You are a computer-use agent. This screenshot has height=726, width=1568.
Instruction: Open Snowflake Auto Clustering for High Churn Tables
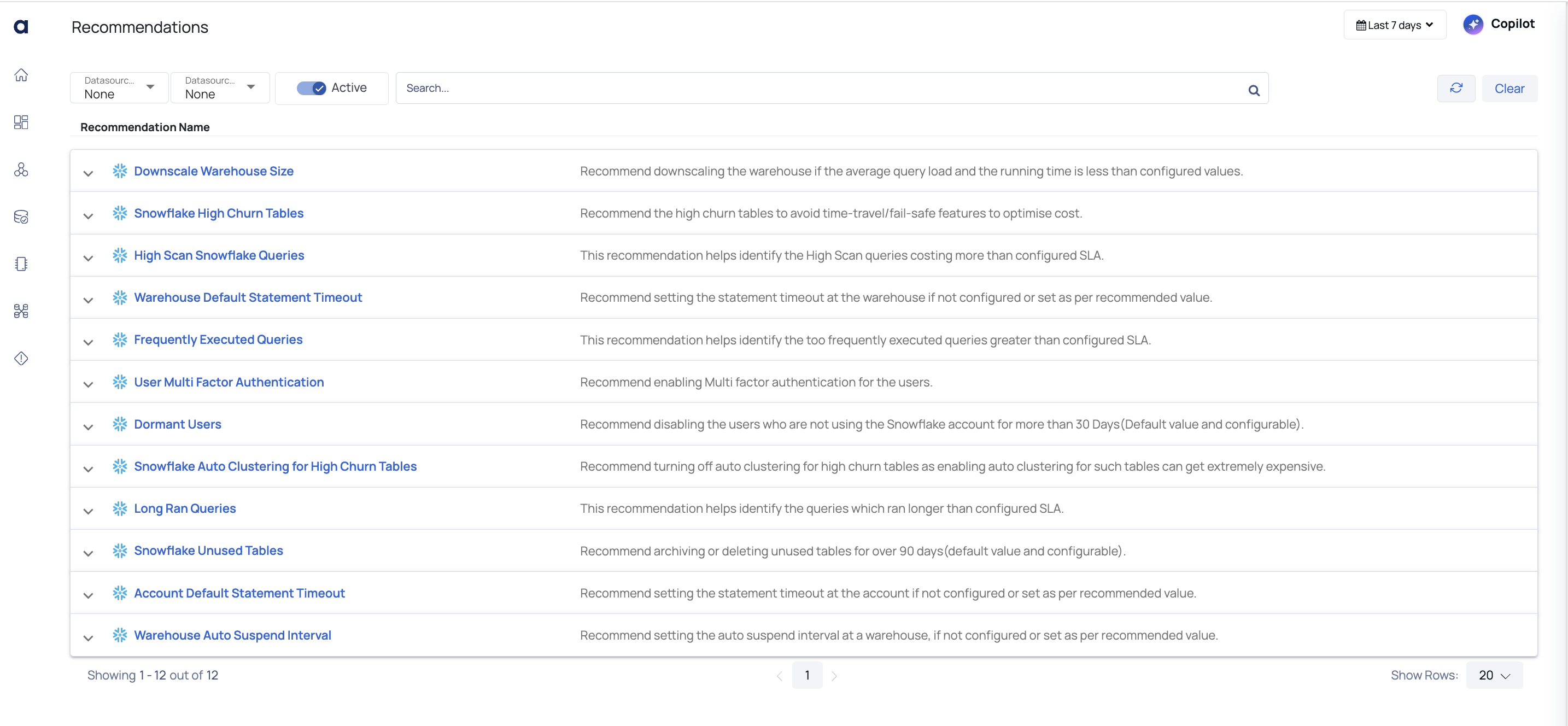[275, 466]
